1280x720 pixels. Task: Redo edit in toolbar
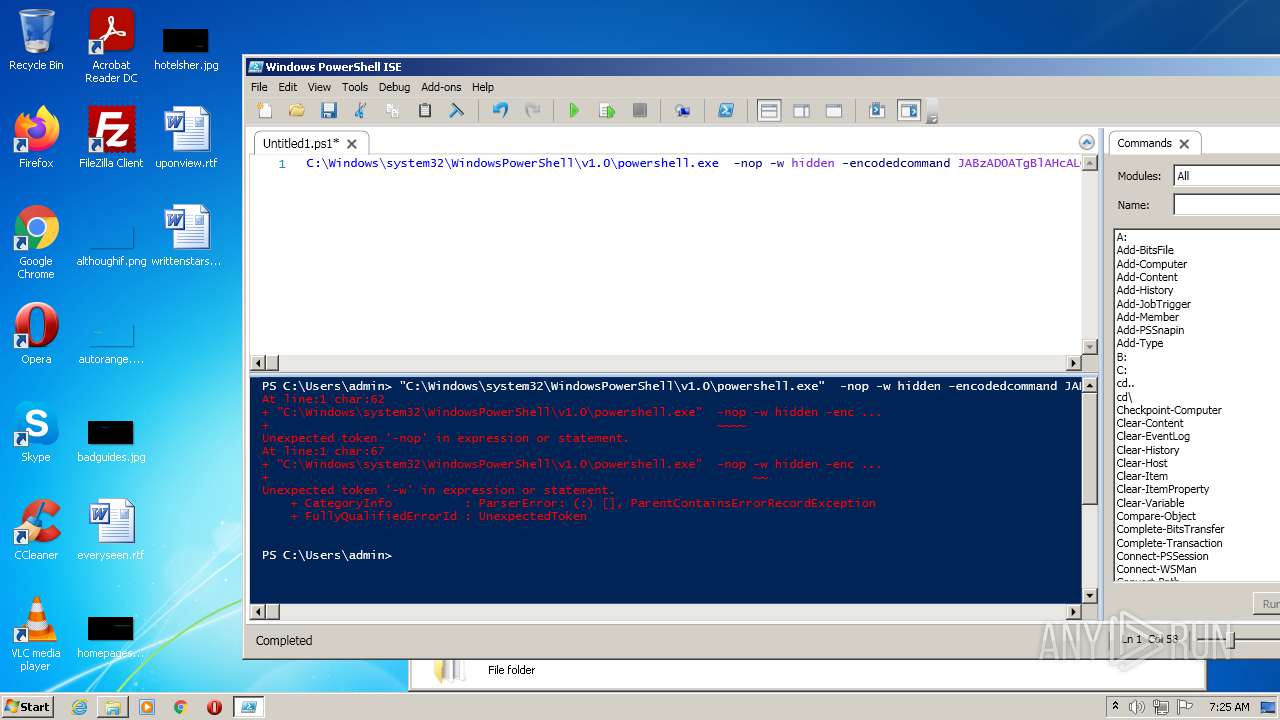coord(532,111)
